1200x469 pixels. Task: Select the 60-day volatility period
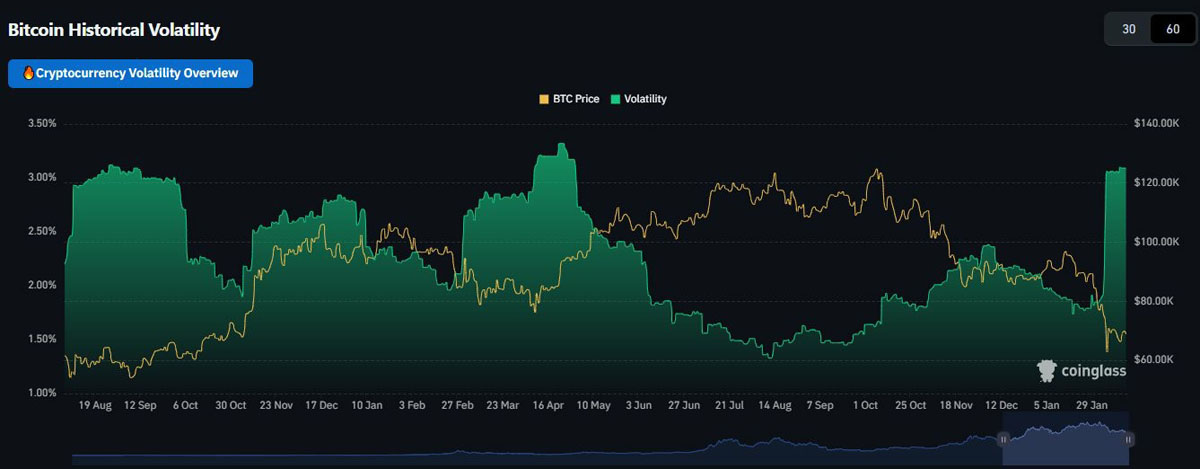tap(1171, 29)
